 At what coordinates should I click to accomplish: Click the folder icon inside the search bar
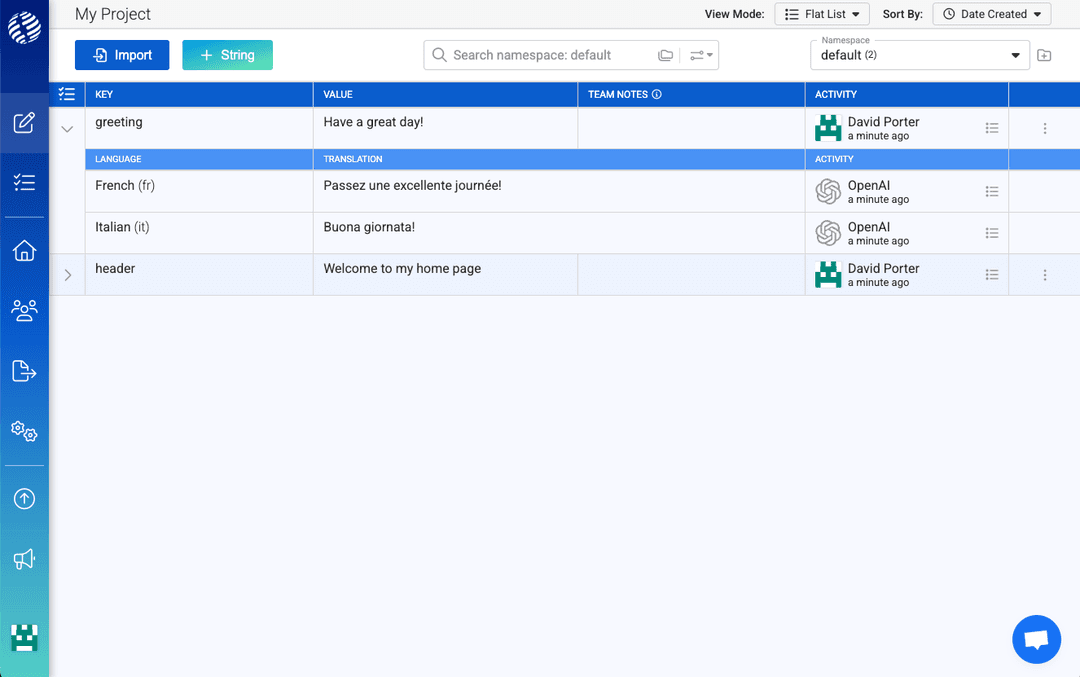coord(666,55)
